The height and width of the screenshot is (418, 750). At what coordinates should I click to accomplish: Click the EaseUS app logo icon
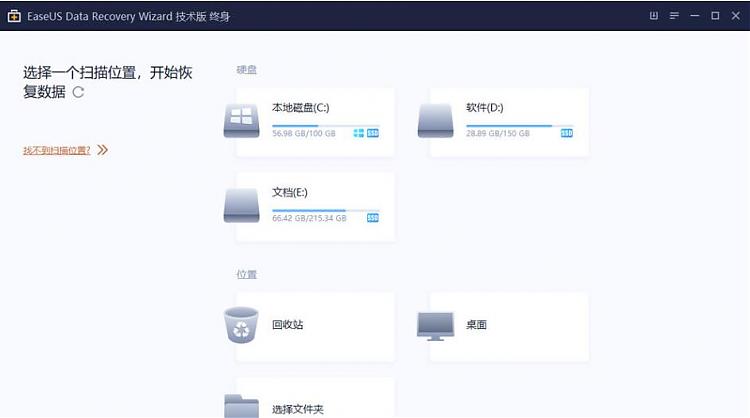coord(14,16)
